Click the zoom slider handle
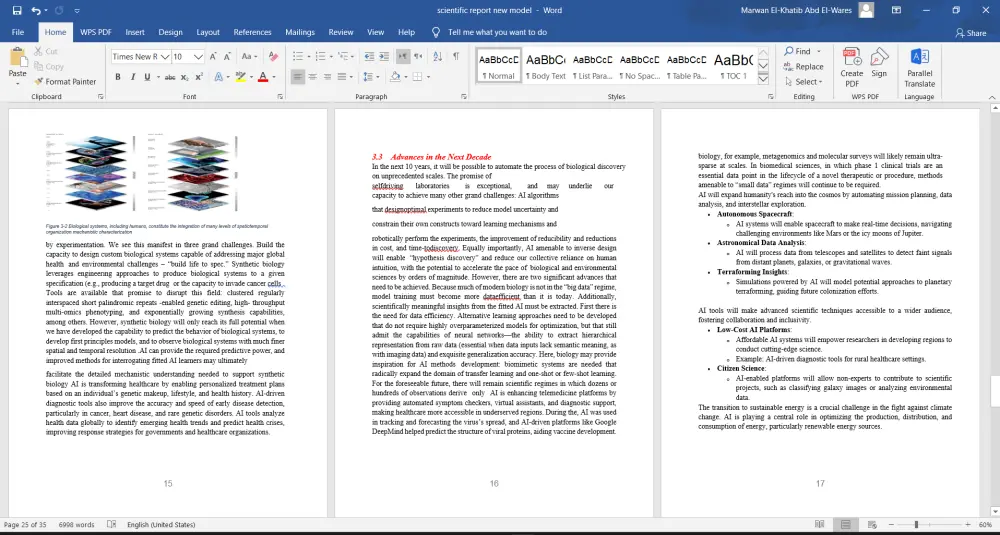The image size is (1000, 535). [x=916, y=525]
